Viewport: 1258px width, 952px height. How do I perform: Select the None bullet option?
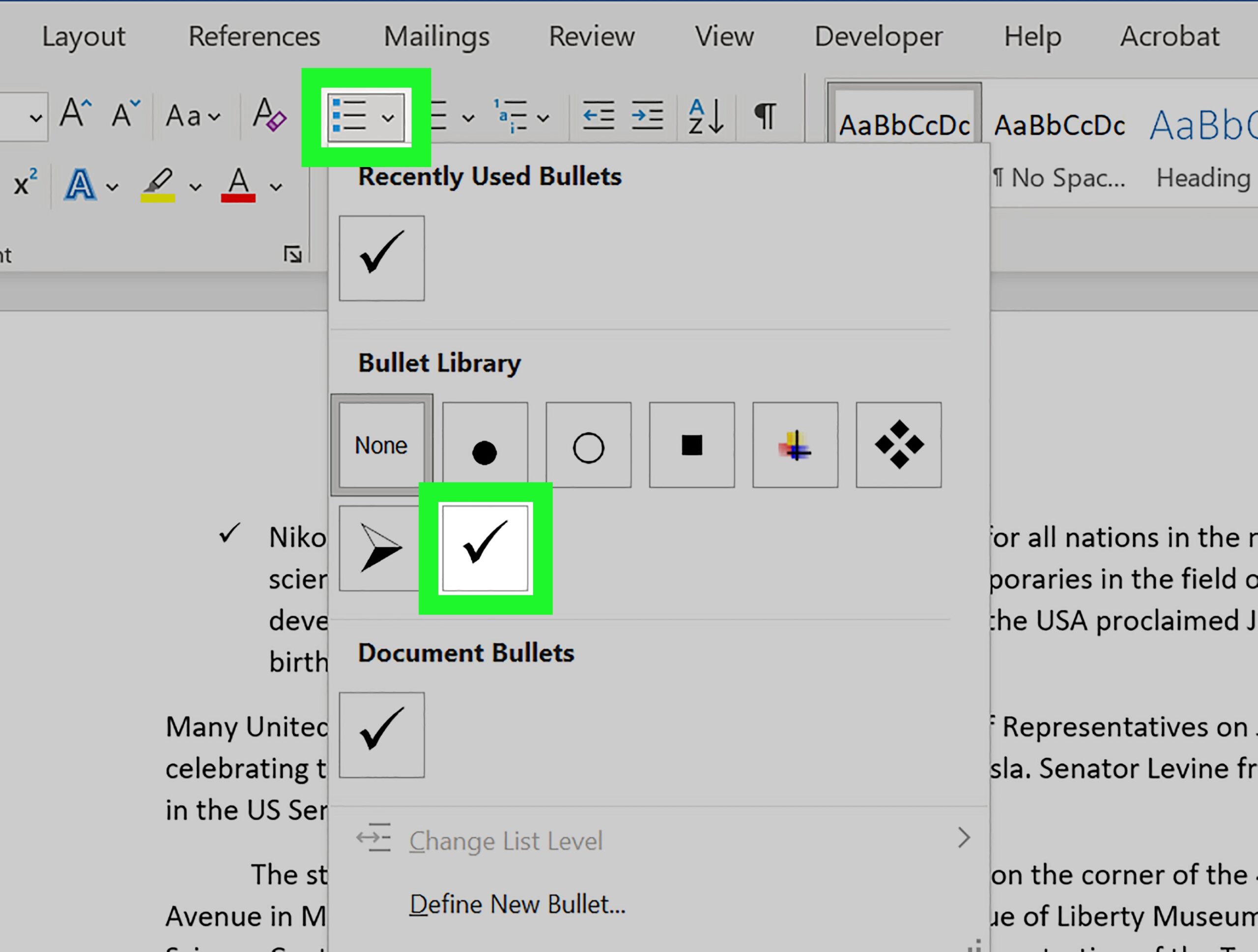pos(382,445)
